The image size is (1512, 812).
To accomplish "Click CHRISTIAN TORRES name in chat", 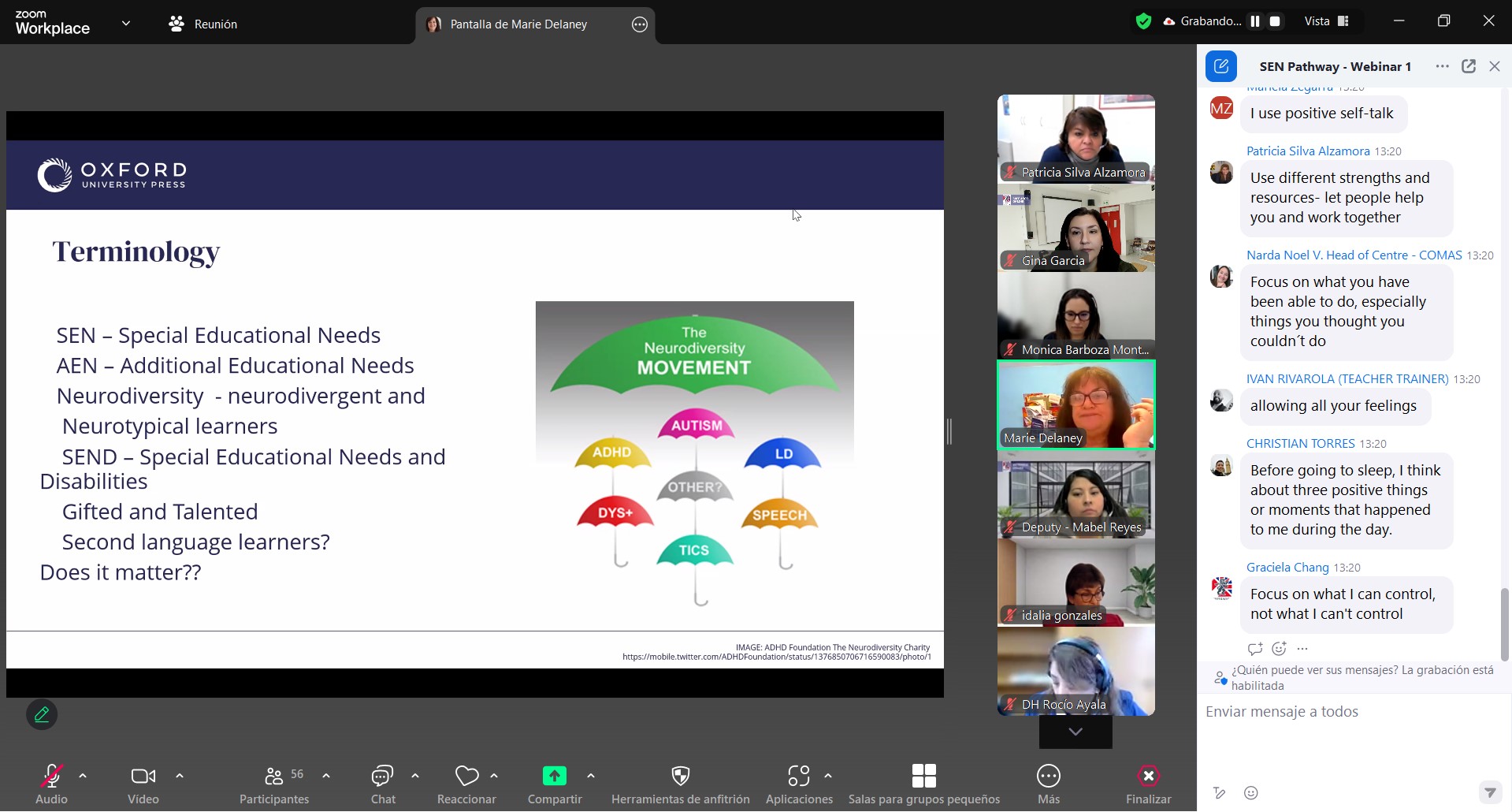I will click(1300, 443).
